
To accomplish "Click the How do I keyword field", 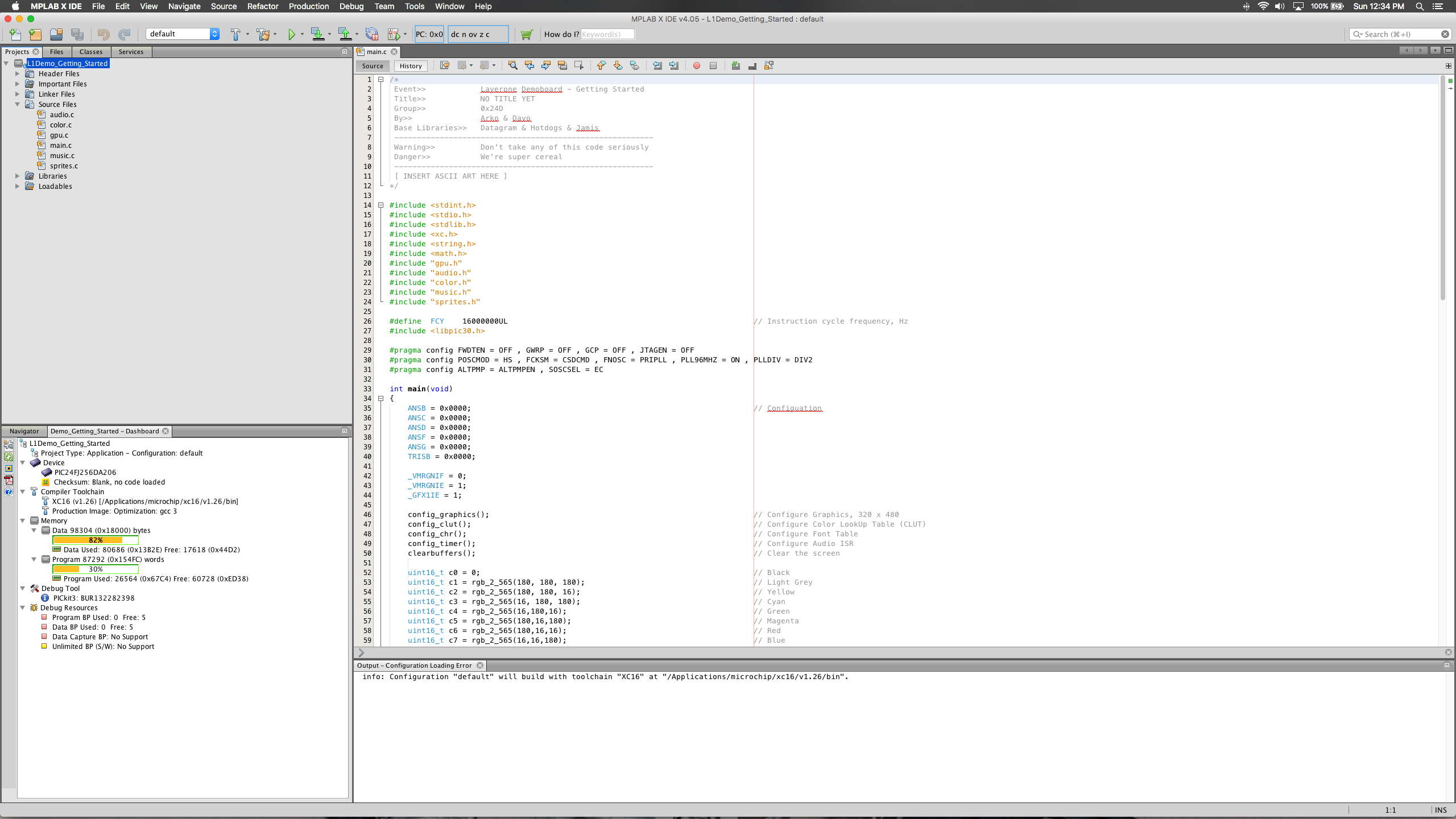I will click(607, 35).
